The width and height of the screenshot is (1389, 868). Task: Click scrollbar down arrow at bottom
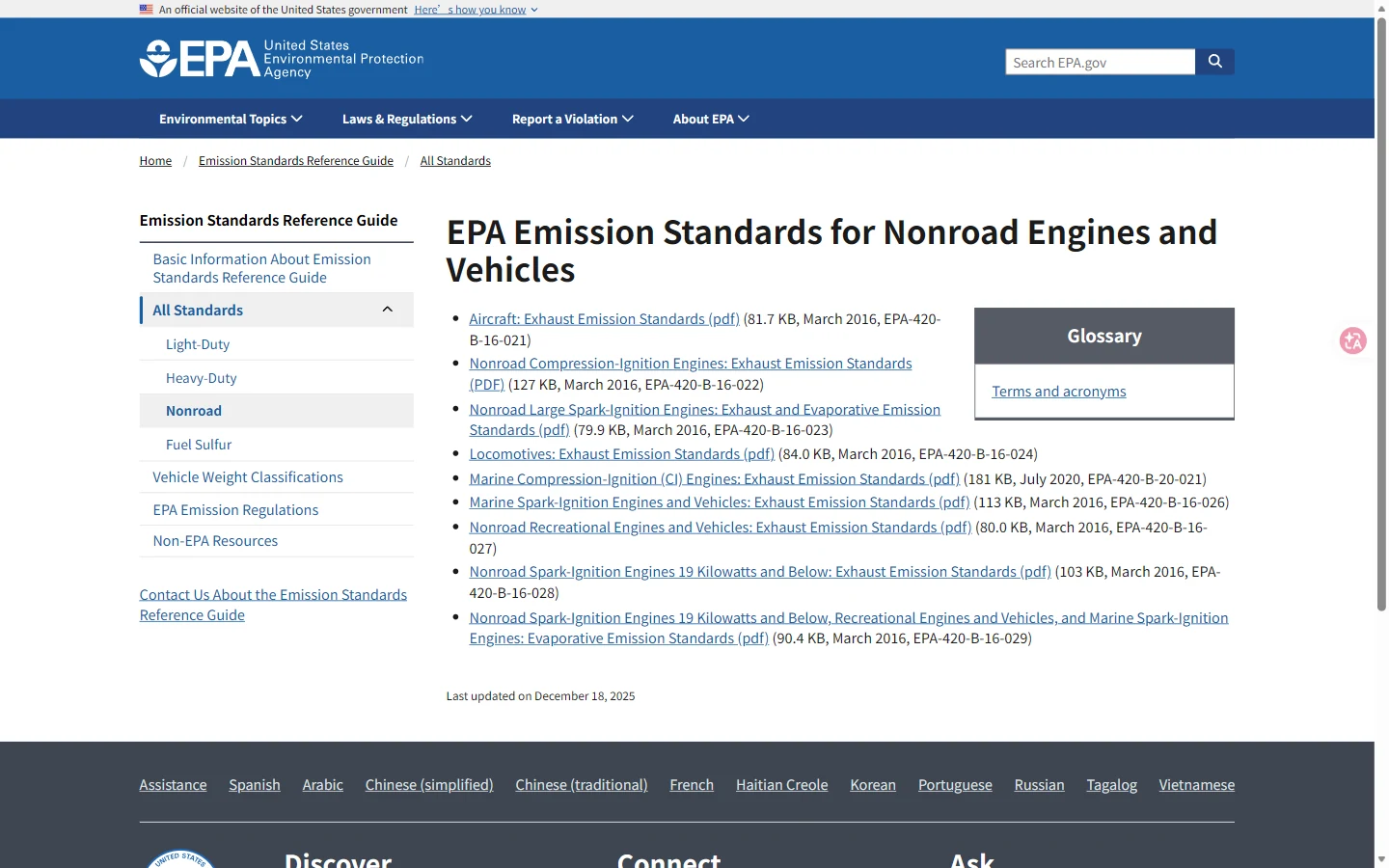(1381, 859)
